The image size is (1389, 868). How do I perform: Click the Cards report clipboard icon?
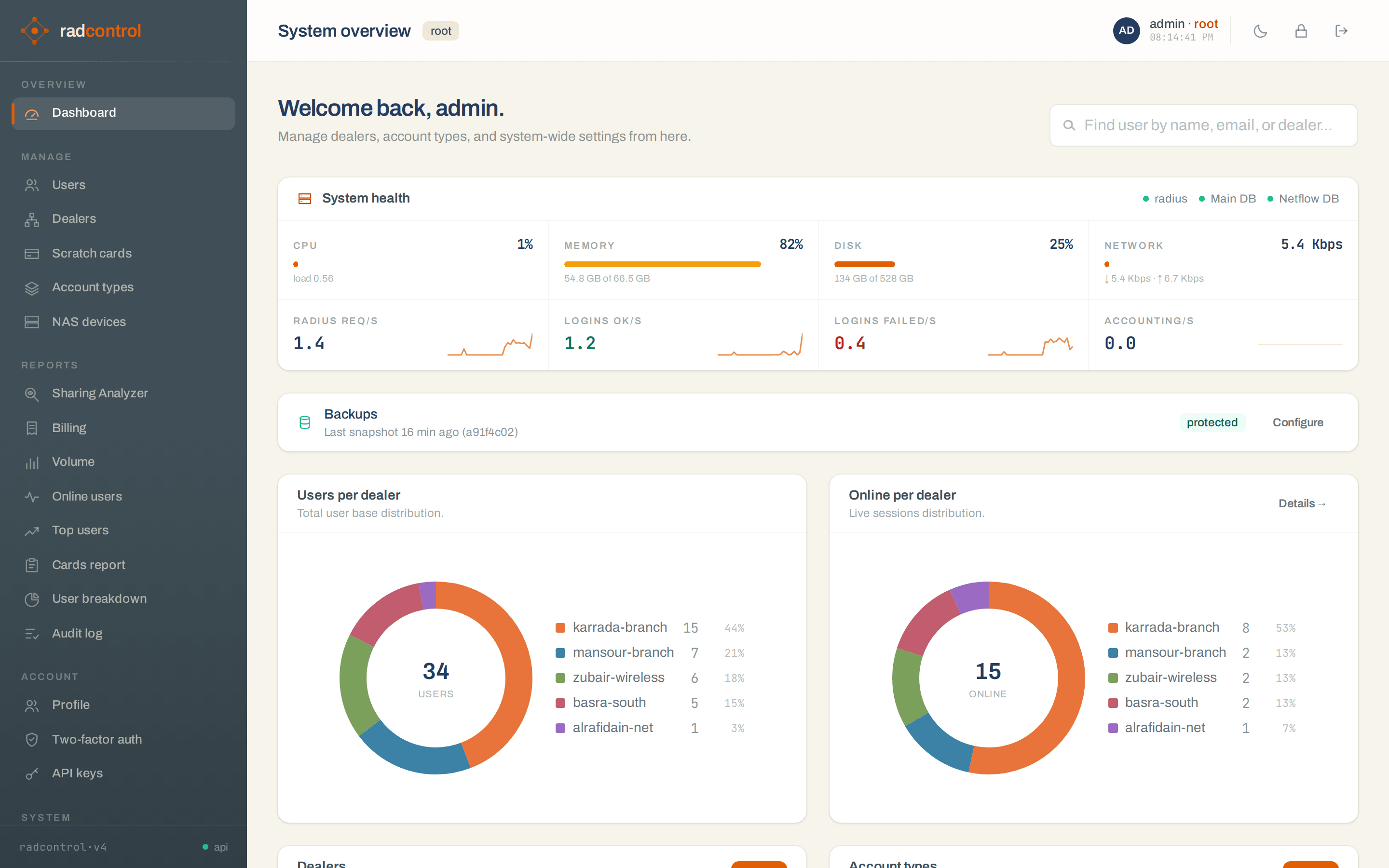pyautogui.click(x=32, y=565)
